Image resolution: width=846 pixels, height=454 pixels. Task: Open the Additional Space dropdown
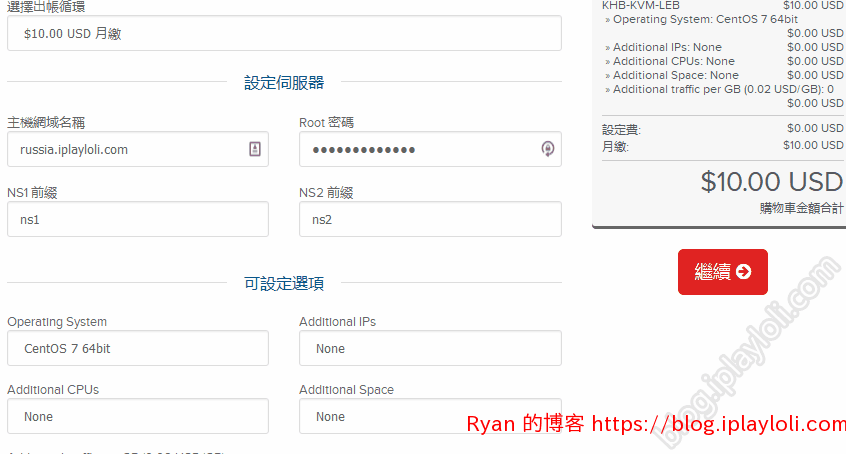430,416
